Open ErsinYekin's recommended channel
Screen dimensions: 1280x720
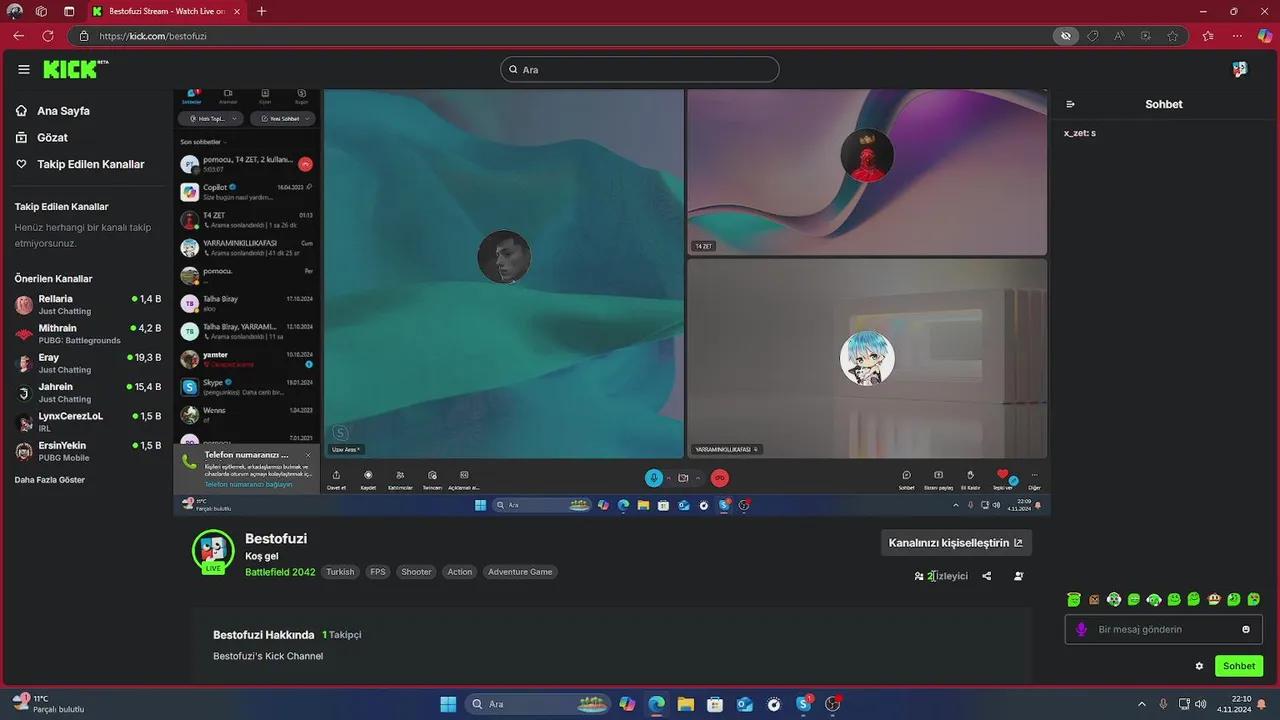pyautogui.click(x=88, y=451)
